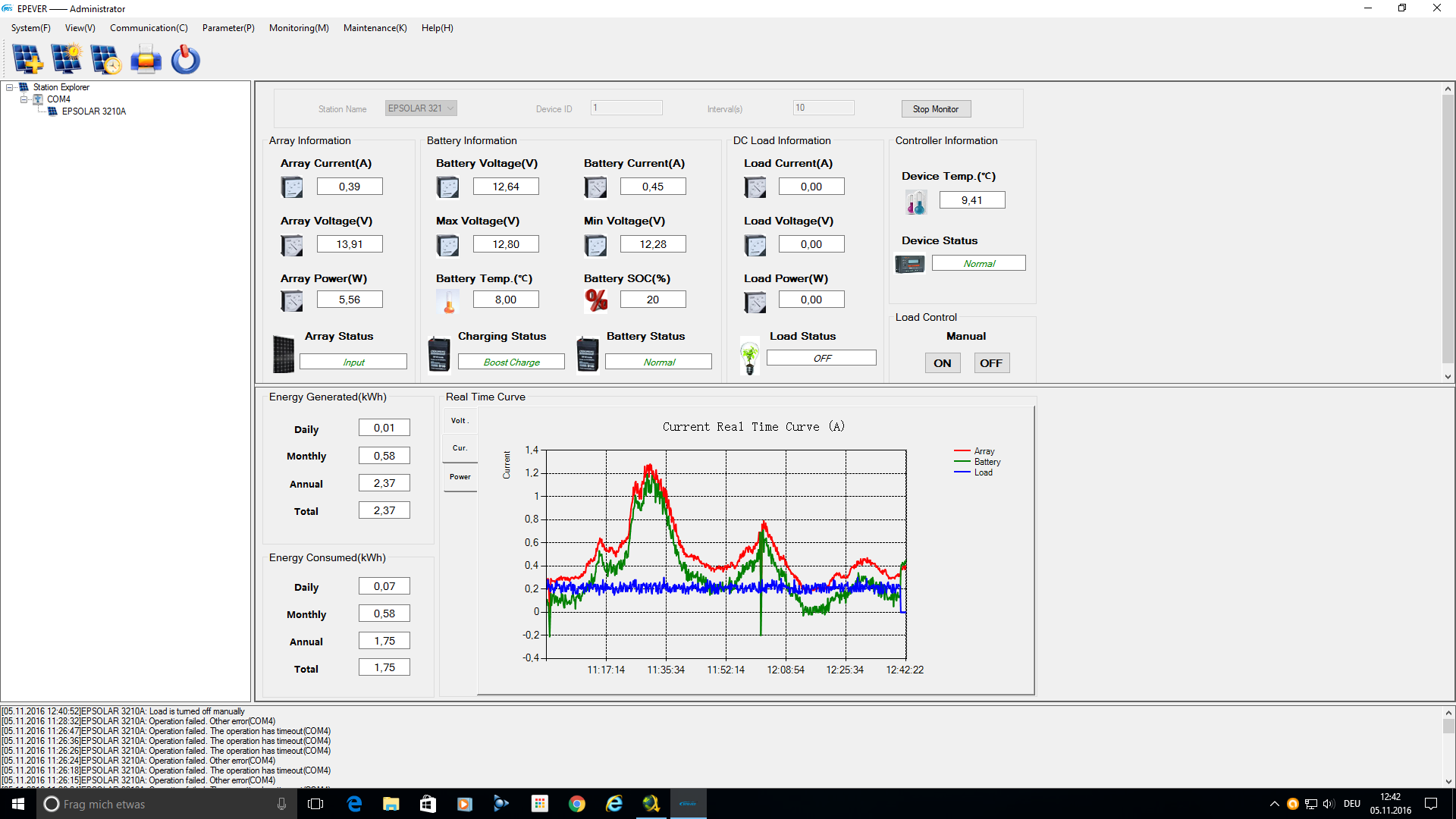Collapse the Station Explorer tree node
The image size is (1456, 819).
point(10,87)
